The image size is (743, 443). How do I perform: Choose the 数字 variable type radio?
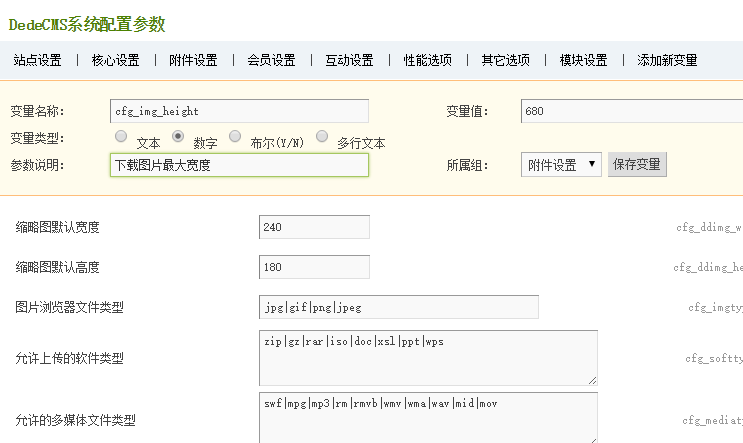[x=178, y=136]
